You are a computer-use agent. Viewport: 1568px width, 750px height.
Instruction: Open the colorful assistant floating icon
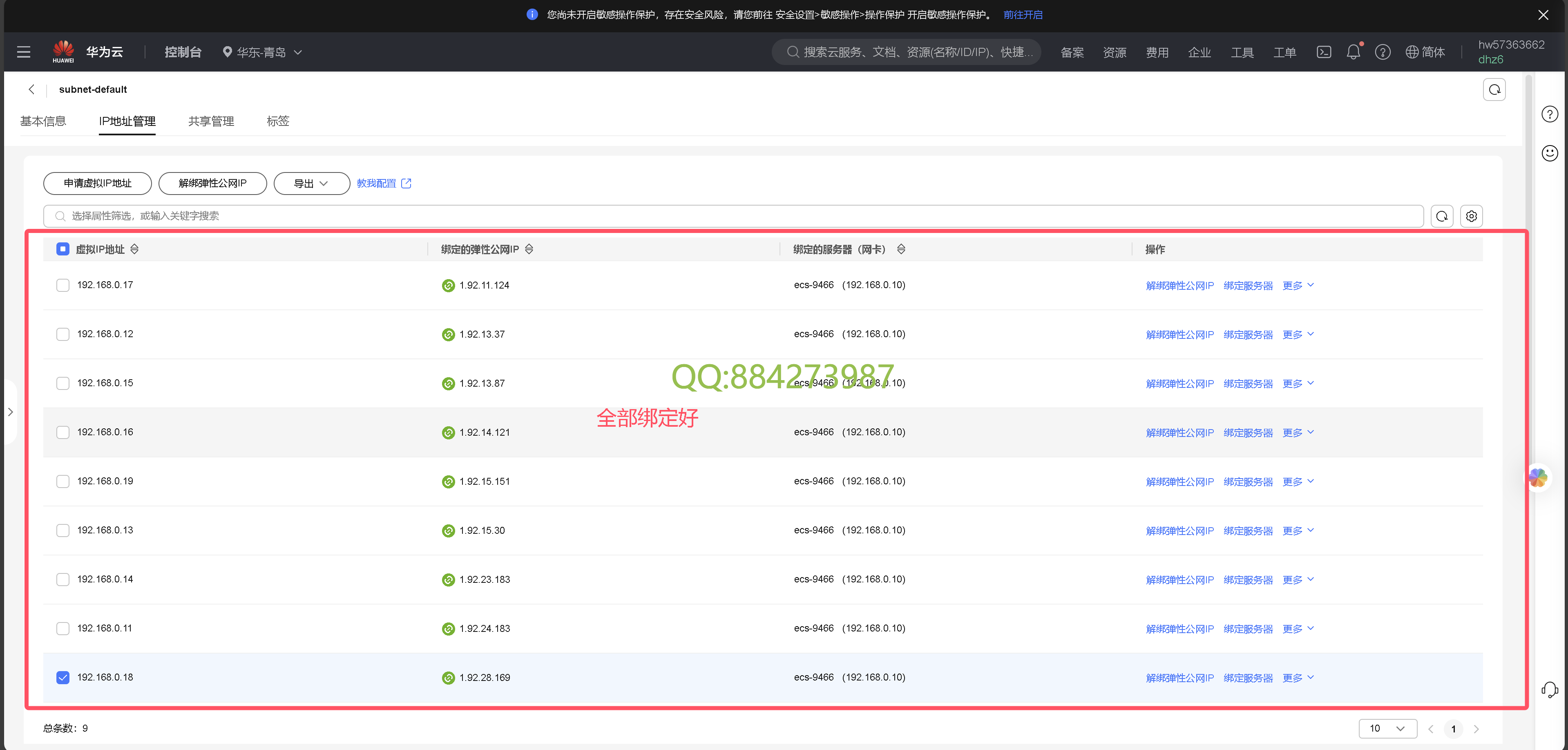click(x=1538, y=478)
